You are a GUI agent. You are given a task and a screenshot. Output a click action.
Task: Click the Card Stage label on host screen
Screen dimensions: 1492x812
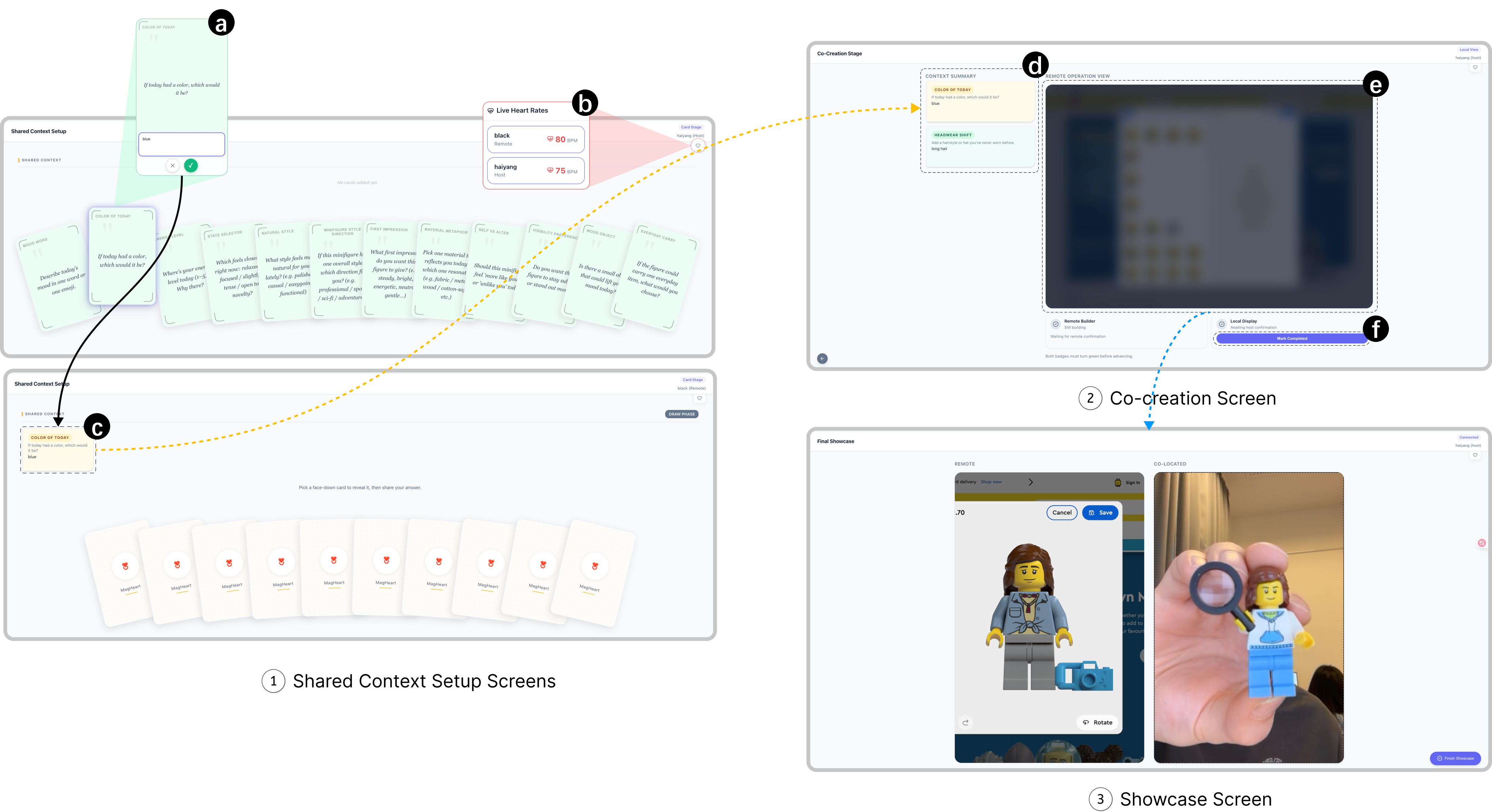point(691,127)
